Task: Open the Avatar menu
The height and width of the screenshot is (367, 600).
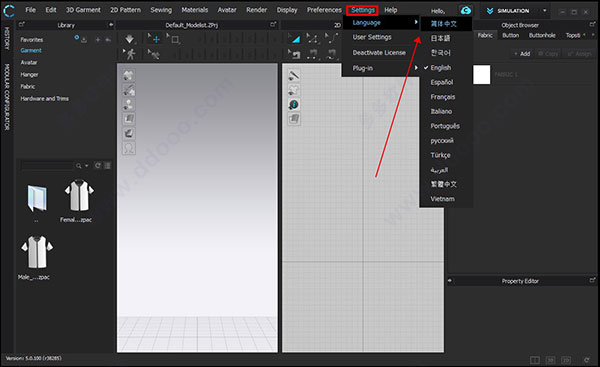Action: point(227,10)
